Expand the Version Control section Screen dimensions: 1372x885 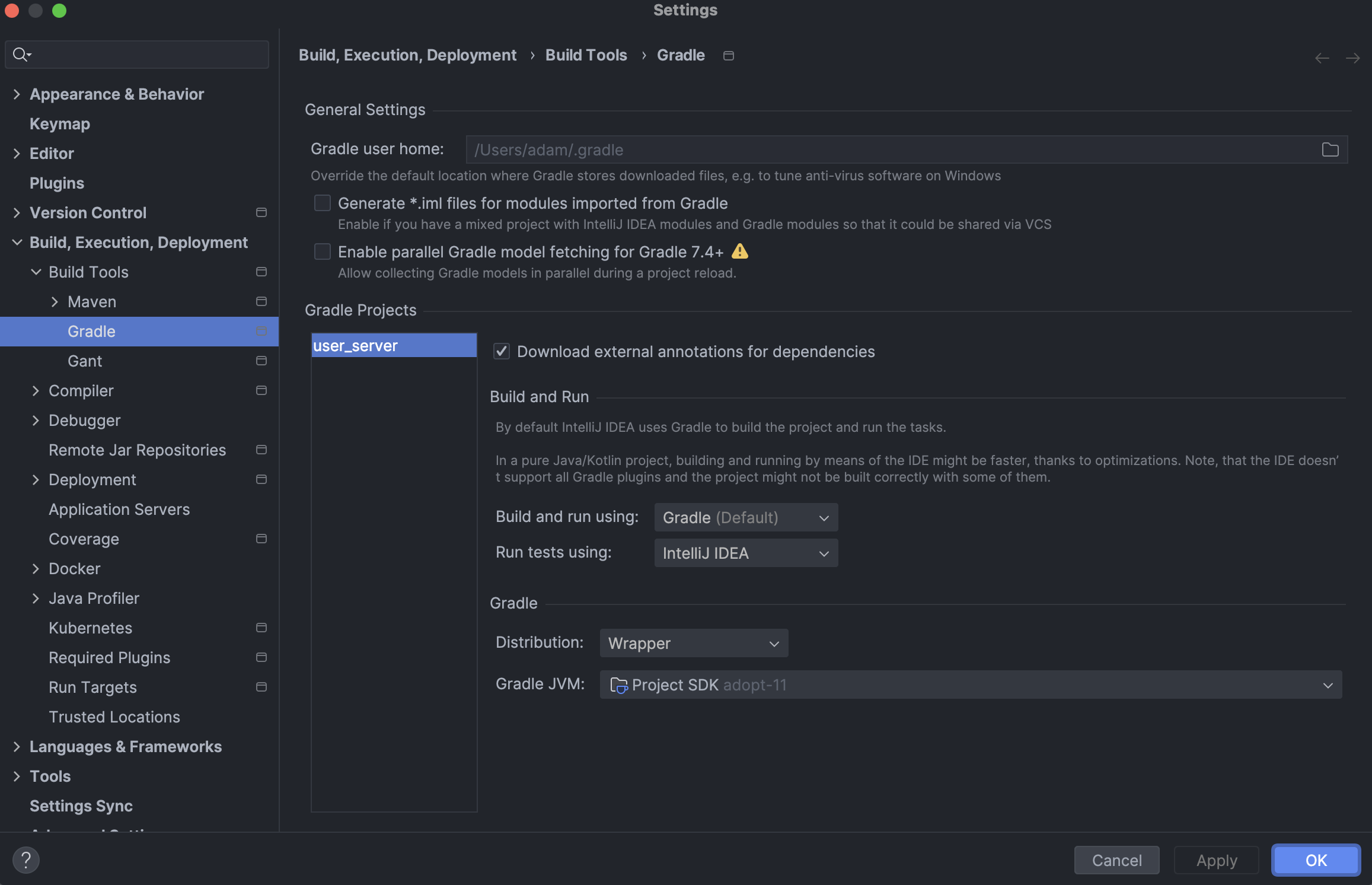click(x=17, y=212)
